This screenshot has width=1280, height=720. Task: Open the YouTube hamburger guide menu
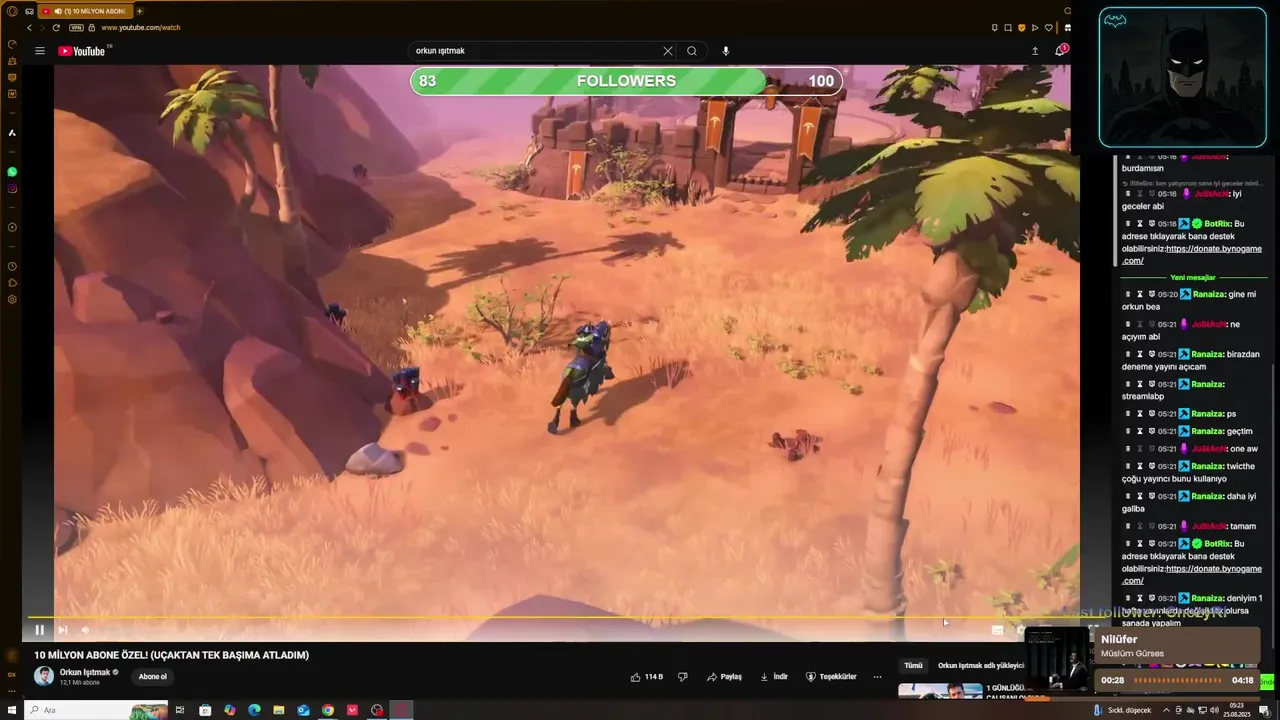tap(39, 51)
